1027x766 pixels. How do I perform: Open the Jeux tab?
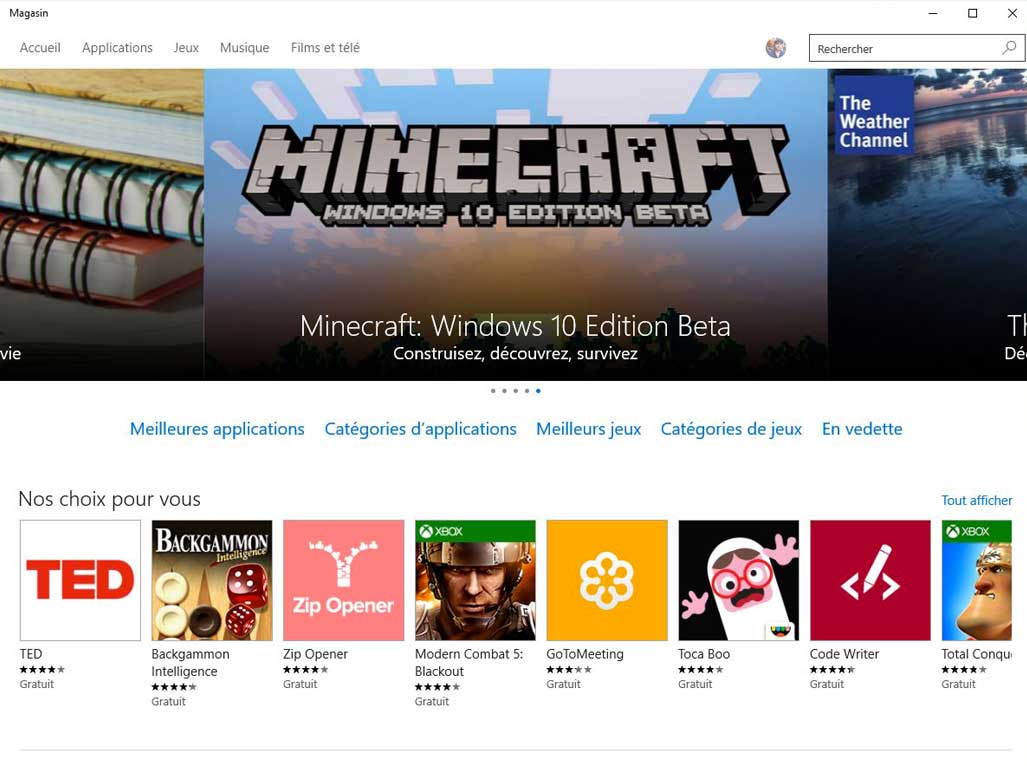(186, 48)
